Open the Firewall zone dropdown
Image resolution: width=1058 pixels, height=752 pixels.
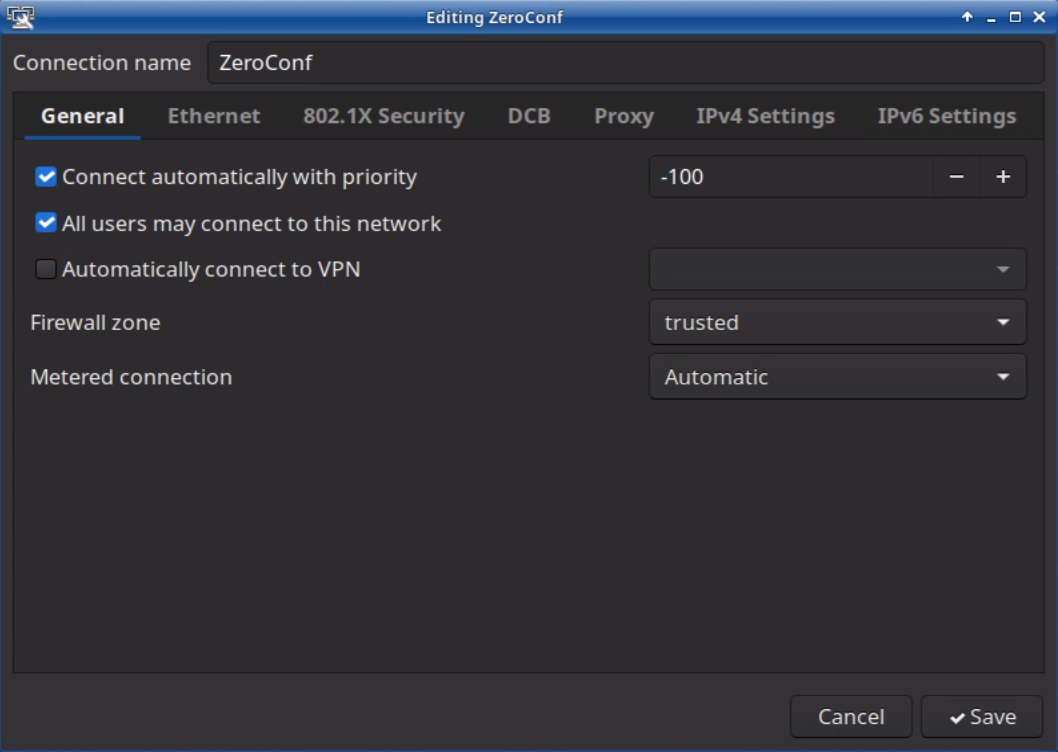pyautogui.click(x=837, y=323)
